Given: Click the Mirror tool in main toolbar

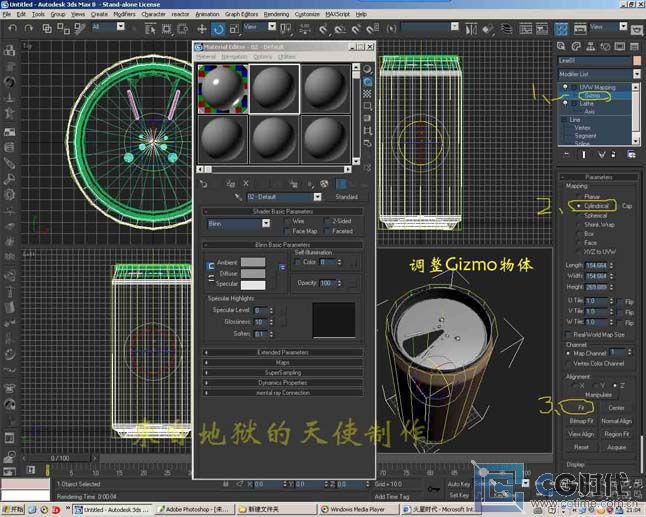Looking at the screenshot, I should [471, 29].
